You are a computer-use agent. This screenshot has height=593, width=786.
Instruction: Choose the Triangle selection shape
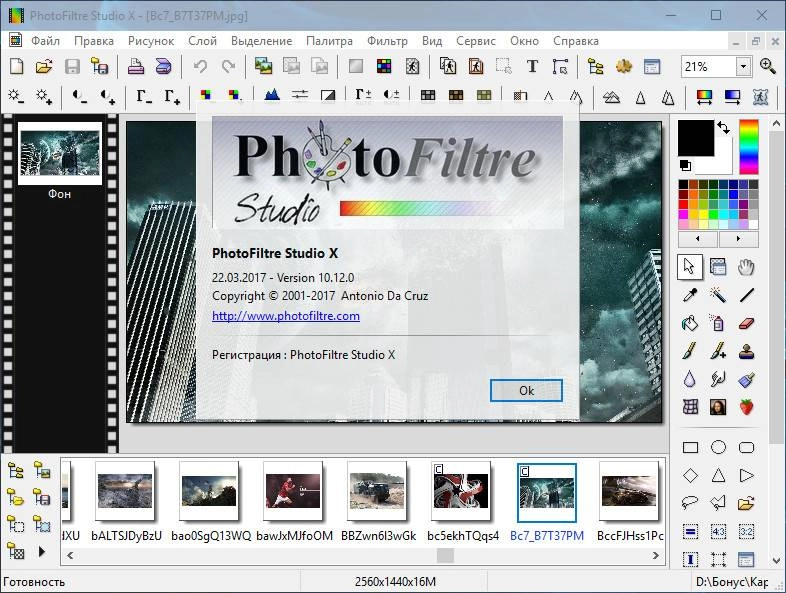(718, 475)
